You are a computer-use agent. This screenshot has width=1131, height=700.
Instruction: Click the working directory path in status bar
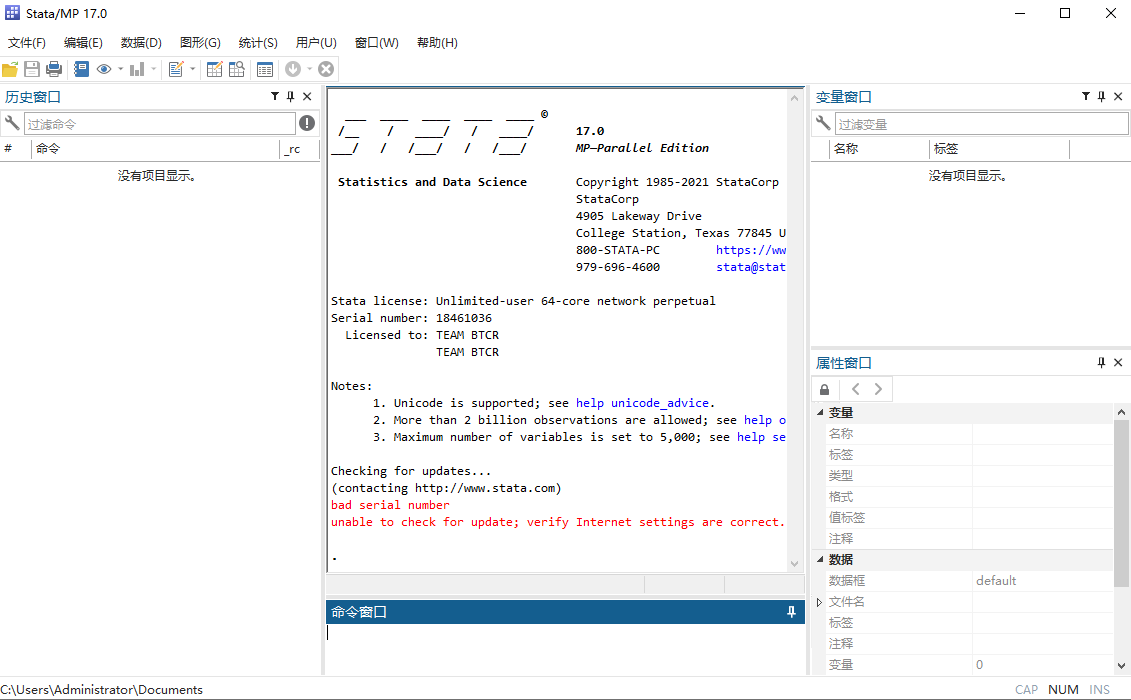(102, 690)
